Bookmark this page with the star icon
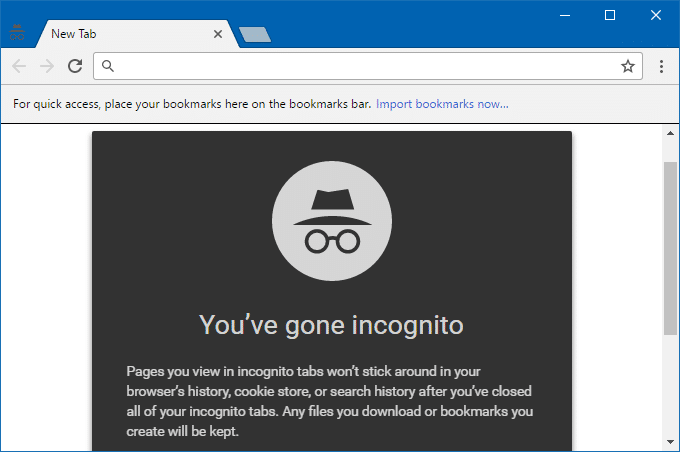This screenshot has width=680, height=452. (x=628, y=66)
